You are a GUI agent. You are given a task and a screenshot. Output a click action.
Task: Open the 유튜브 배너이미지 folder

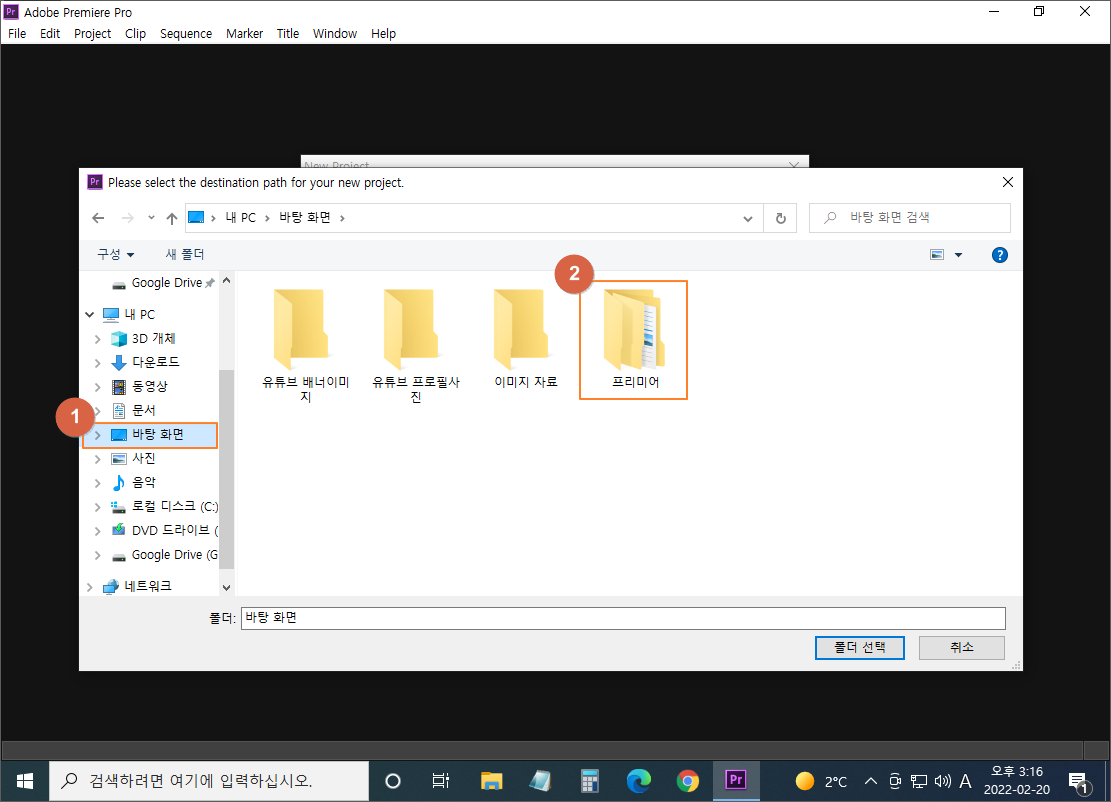tap(305, 345)
